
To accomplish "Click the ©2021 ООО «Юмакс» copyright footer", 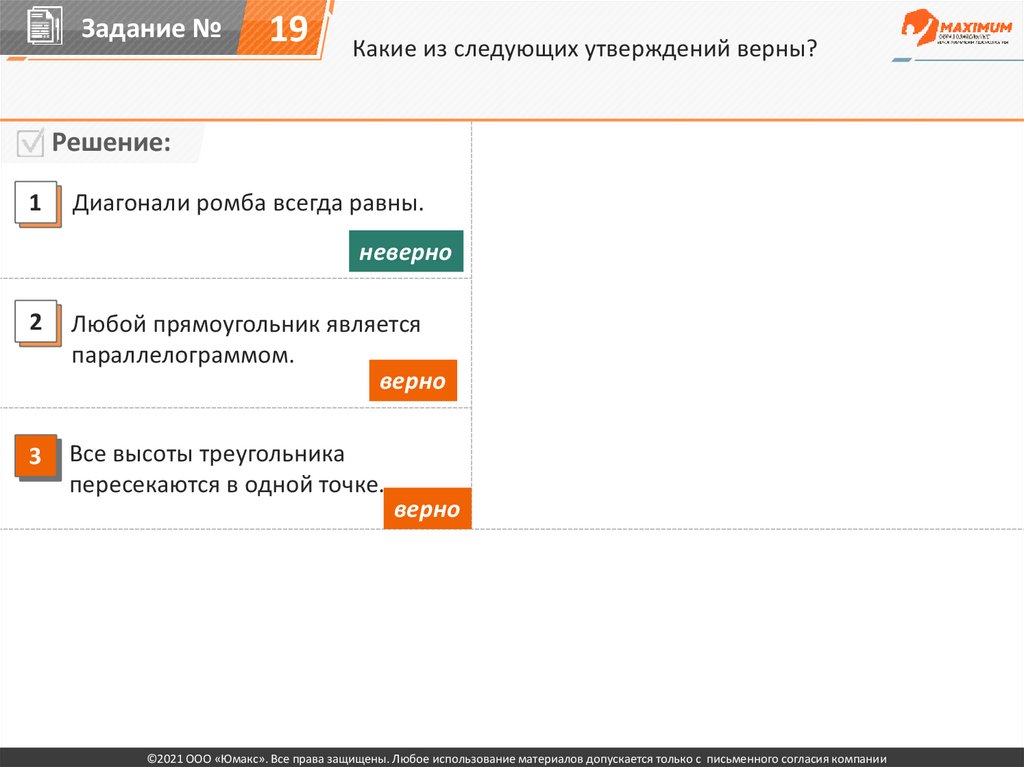I will pos(517,759).
